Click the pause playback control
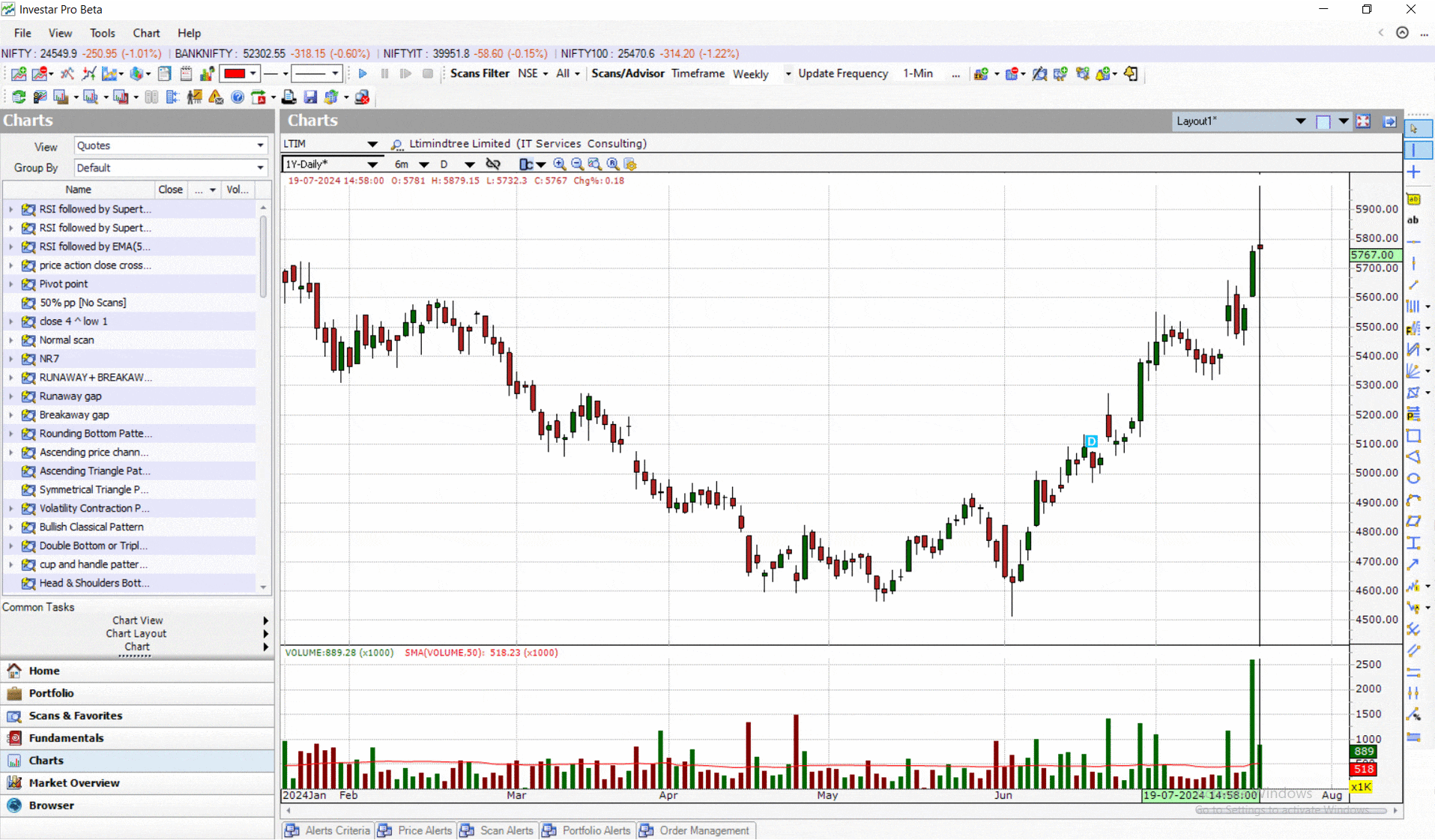The width and height of the screenshot is (1435, 840). pos(384,73)
